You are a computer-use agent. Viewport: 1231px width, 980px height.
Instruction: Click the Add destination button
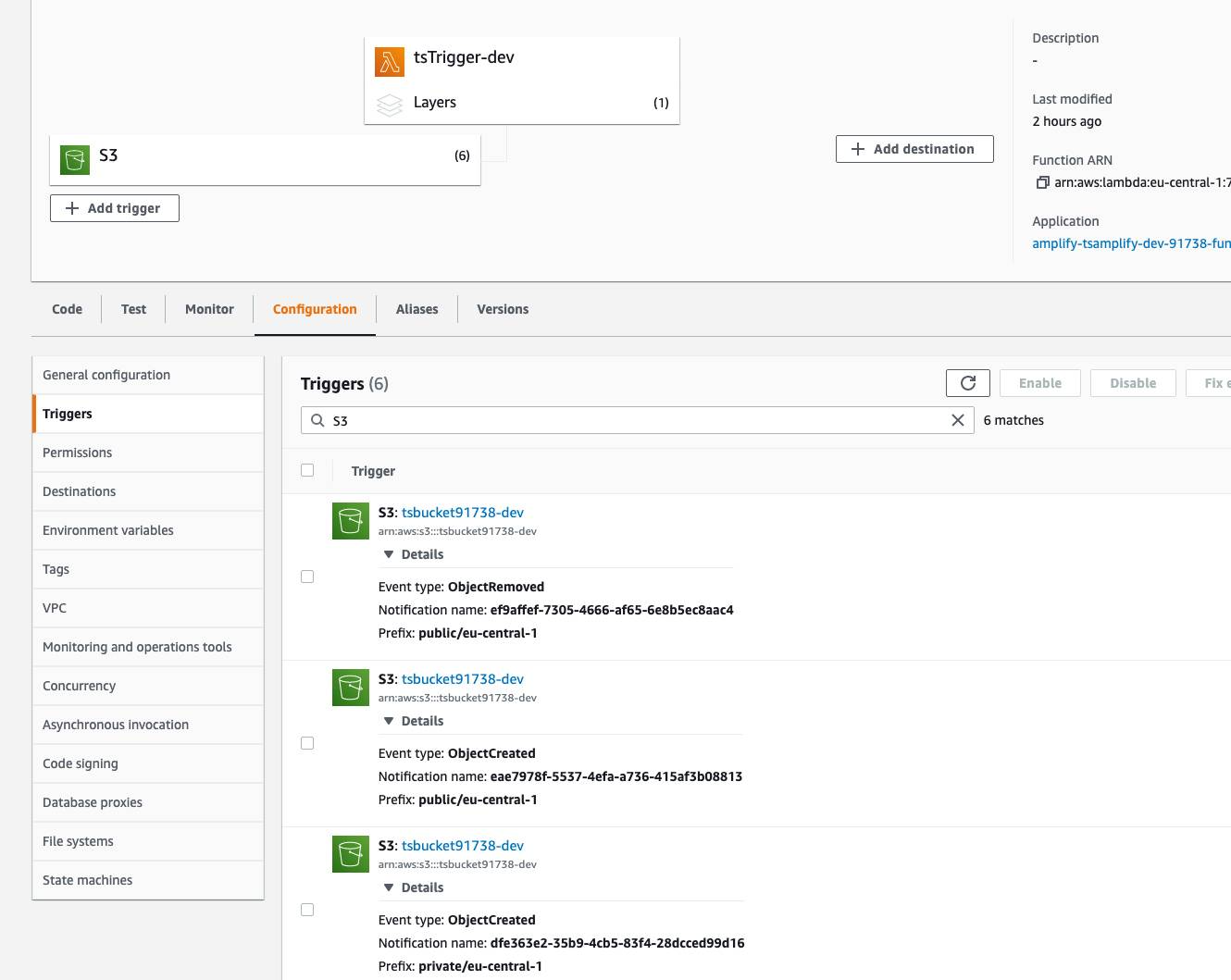(x=914, y=149)
